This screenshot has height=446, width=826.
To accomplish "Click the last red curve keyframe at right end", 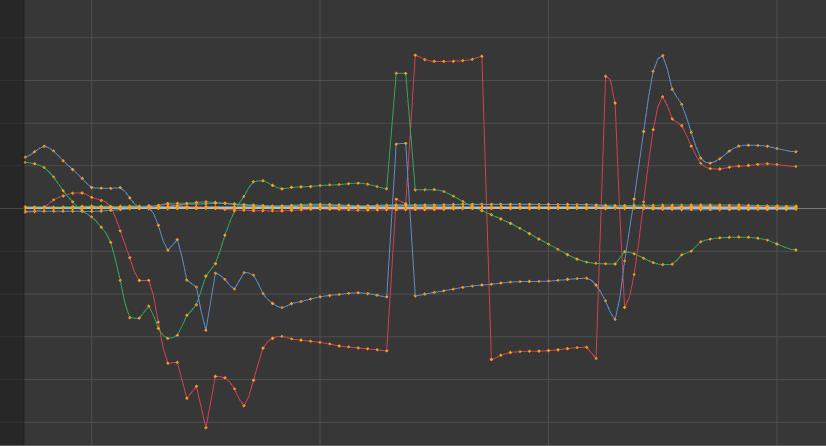I will click(x=795, y=166).
